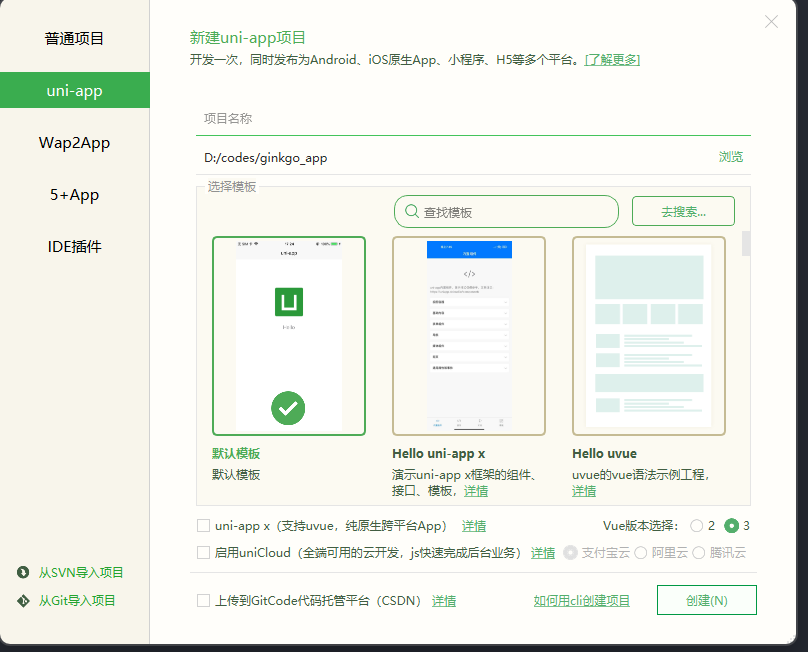Click 从Git导入项目 link
This screenshot has width=808, height=652.
(x=77, y=600)
